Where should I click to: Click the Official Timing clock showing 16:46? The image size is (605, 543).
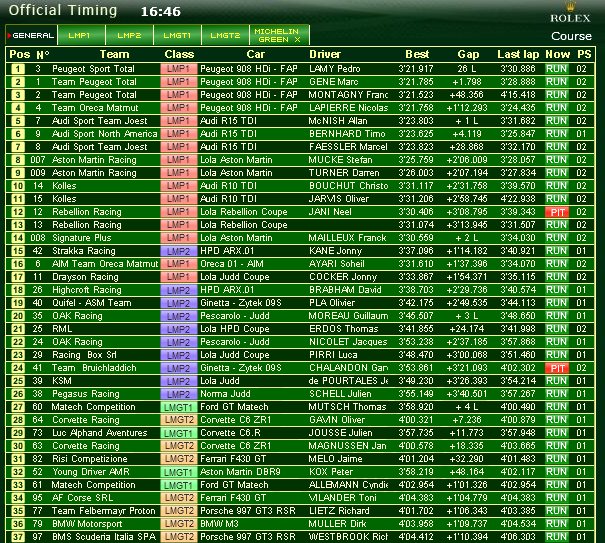[160, 12]
